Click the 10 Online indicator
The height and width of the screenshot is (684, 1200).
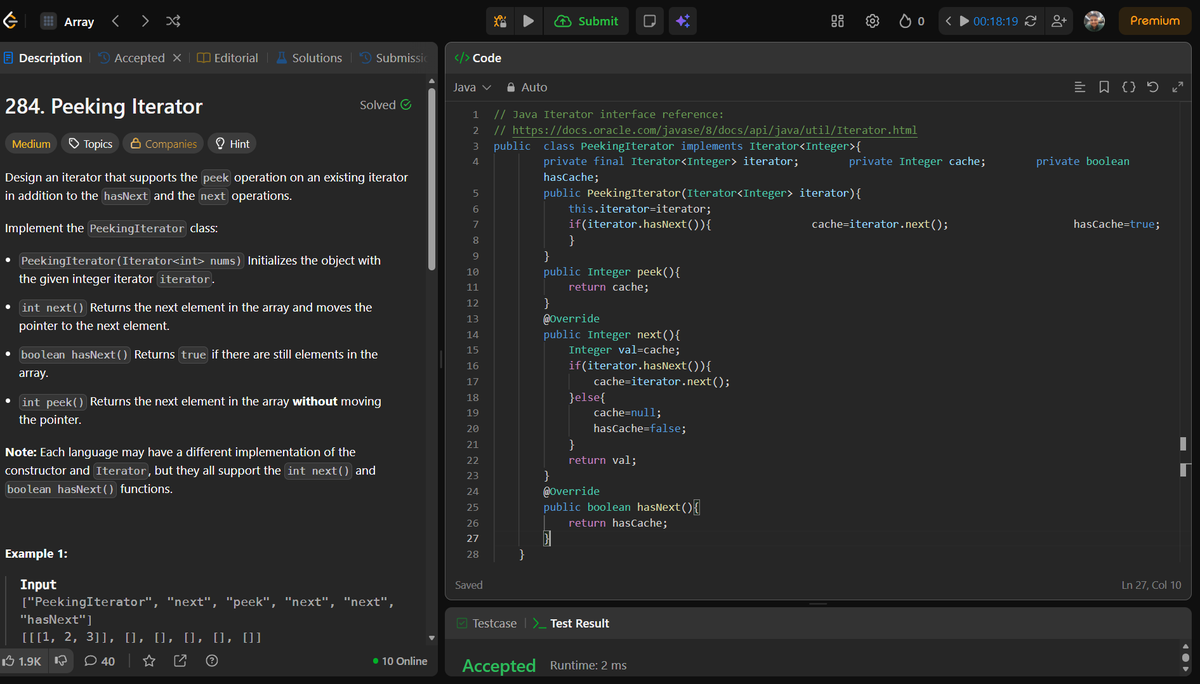(399, 661)
